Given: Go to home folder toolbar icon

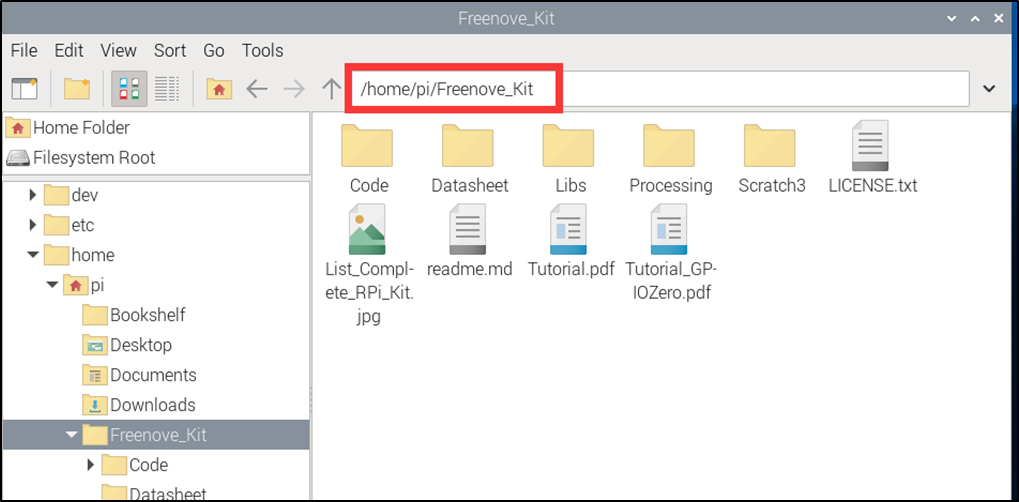Looking at the screenshot, I should click(x=219, y=89).
